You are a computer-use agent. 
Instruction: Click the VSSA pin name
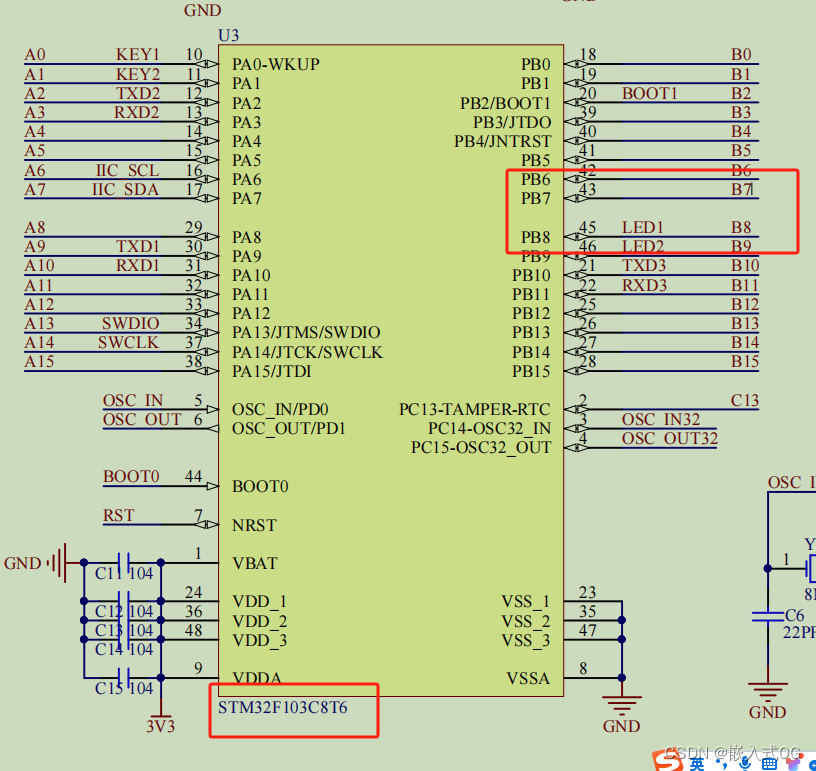(528, 678)
